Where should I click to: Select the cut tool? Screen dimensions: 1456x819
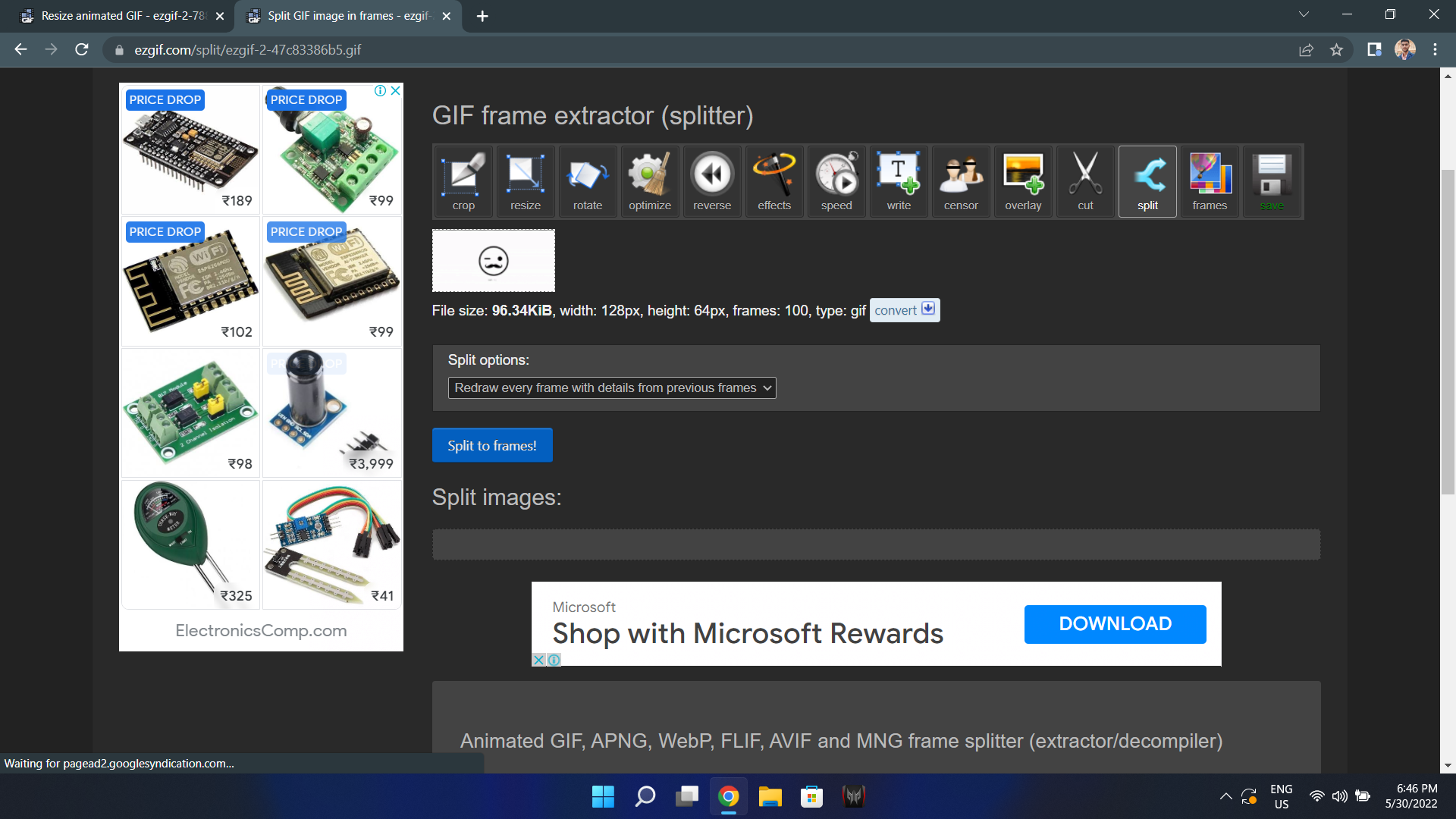pos(1084,181)
